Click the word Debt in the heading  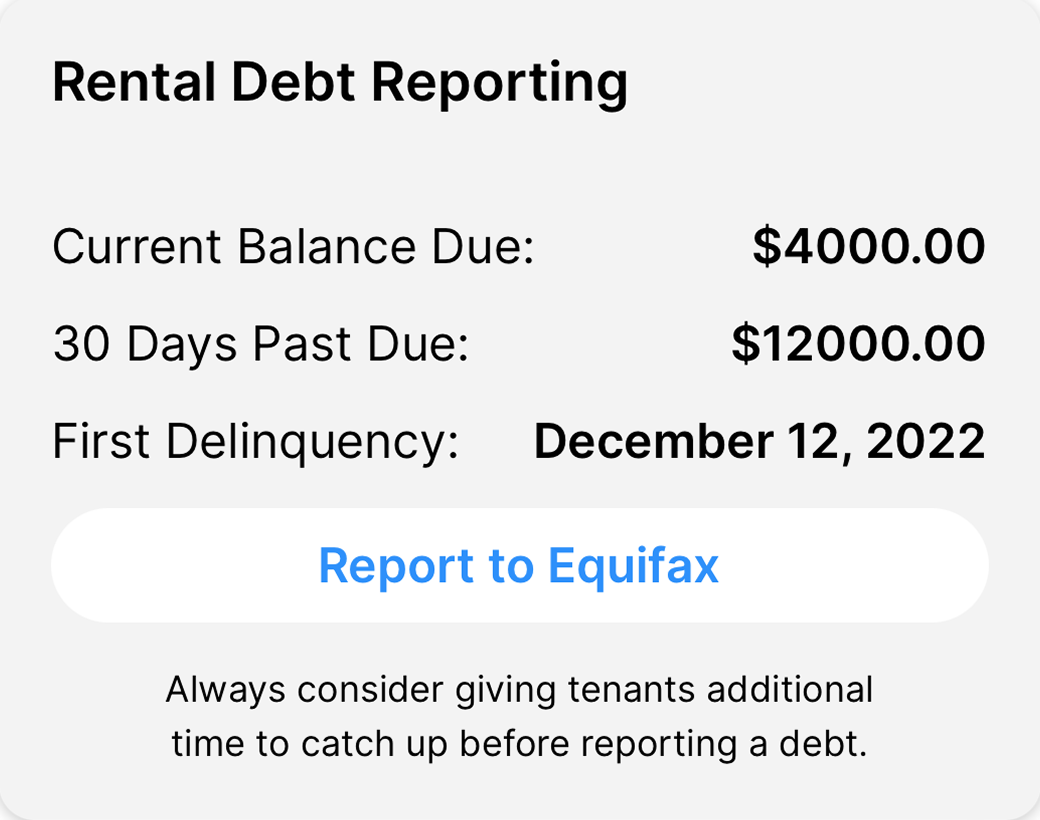pos(294,82)
